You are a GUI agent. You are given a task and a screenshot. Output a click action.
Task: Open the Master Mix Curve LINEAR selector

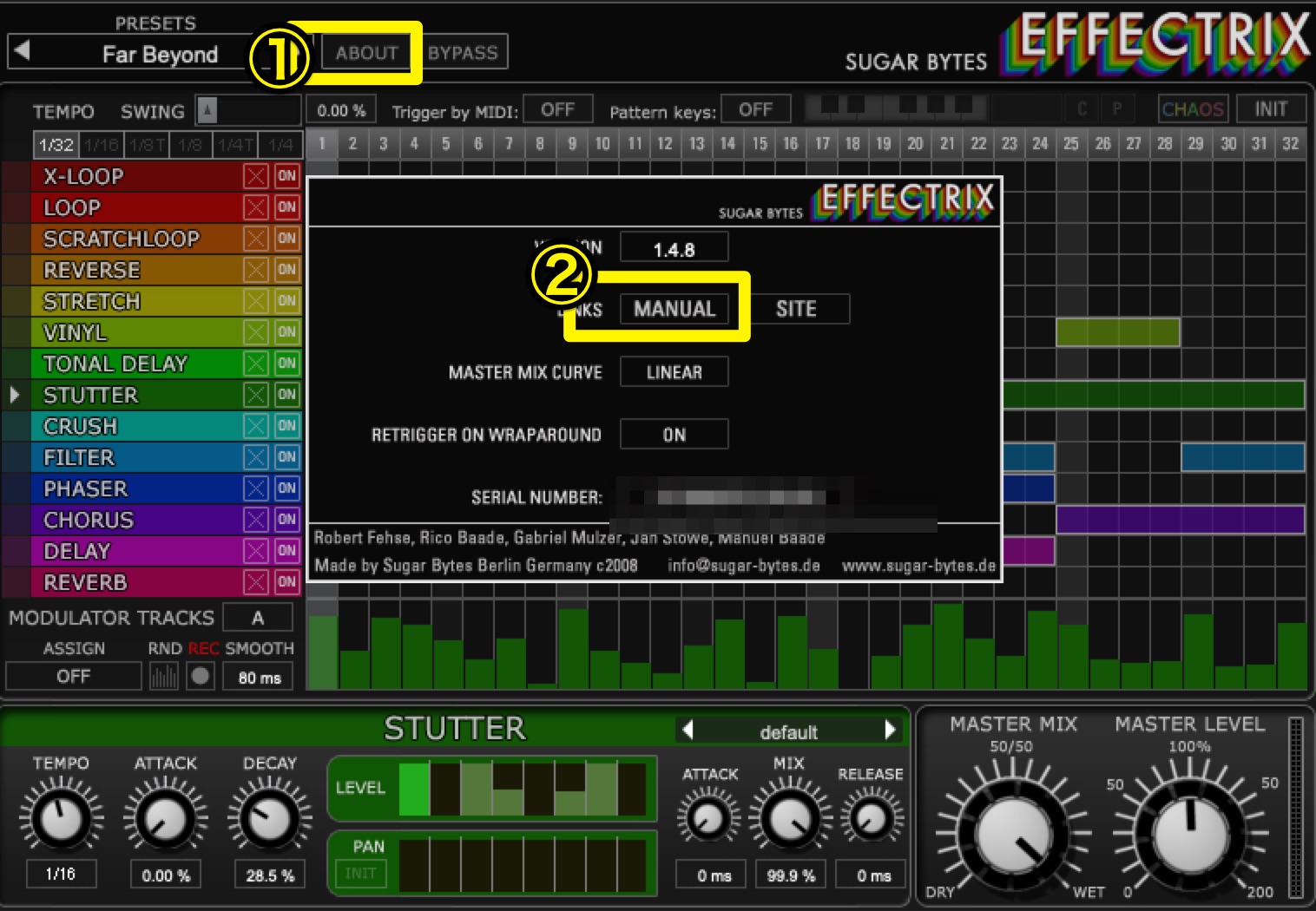(x=674, y=372)
